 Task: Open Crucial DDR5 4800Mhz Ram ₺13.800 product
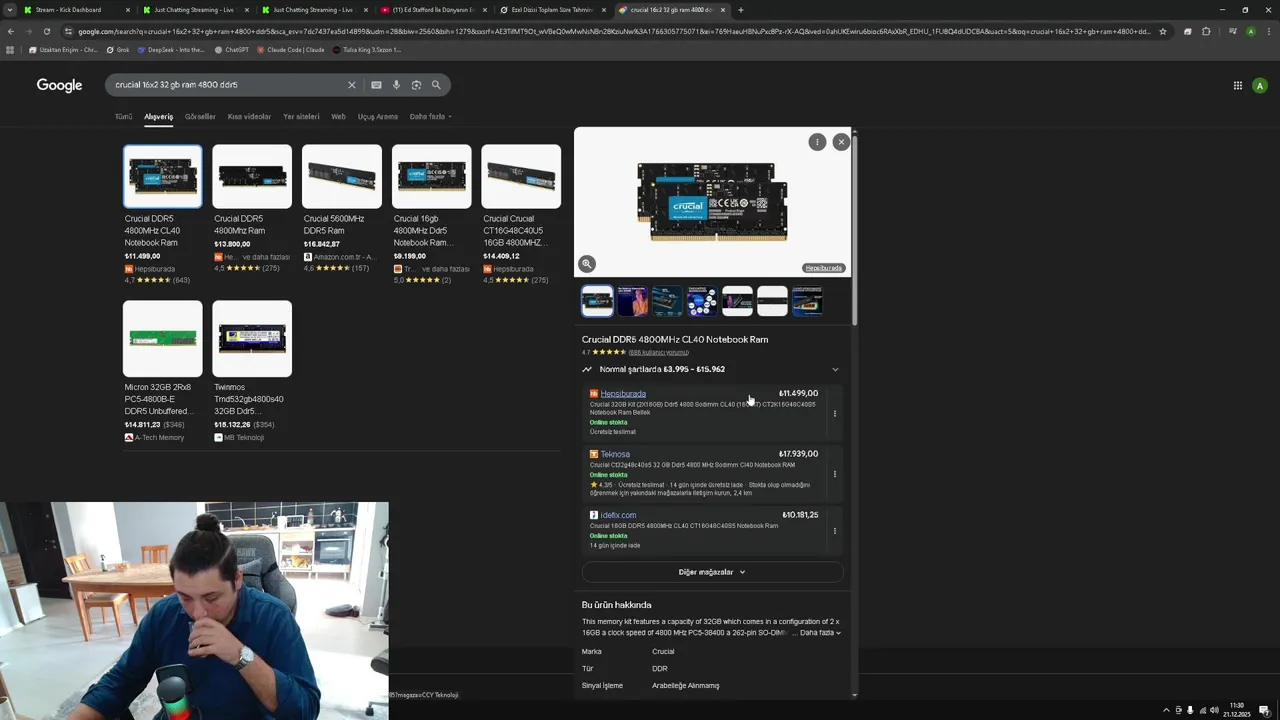pyautogui.click(x=252, y=208)
